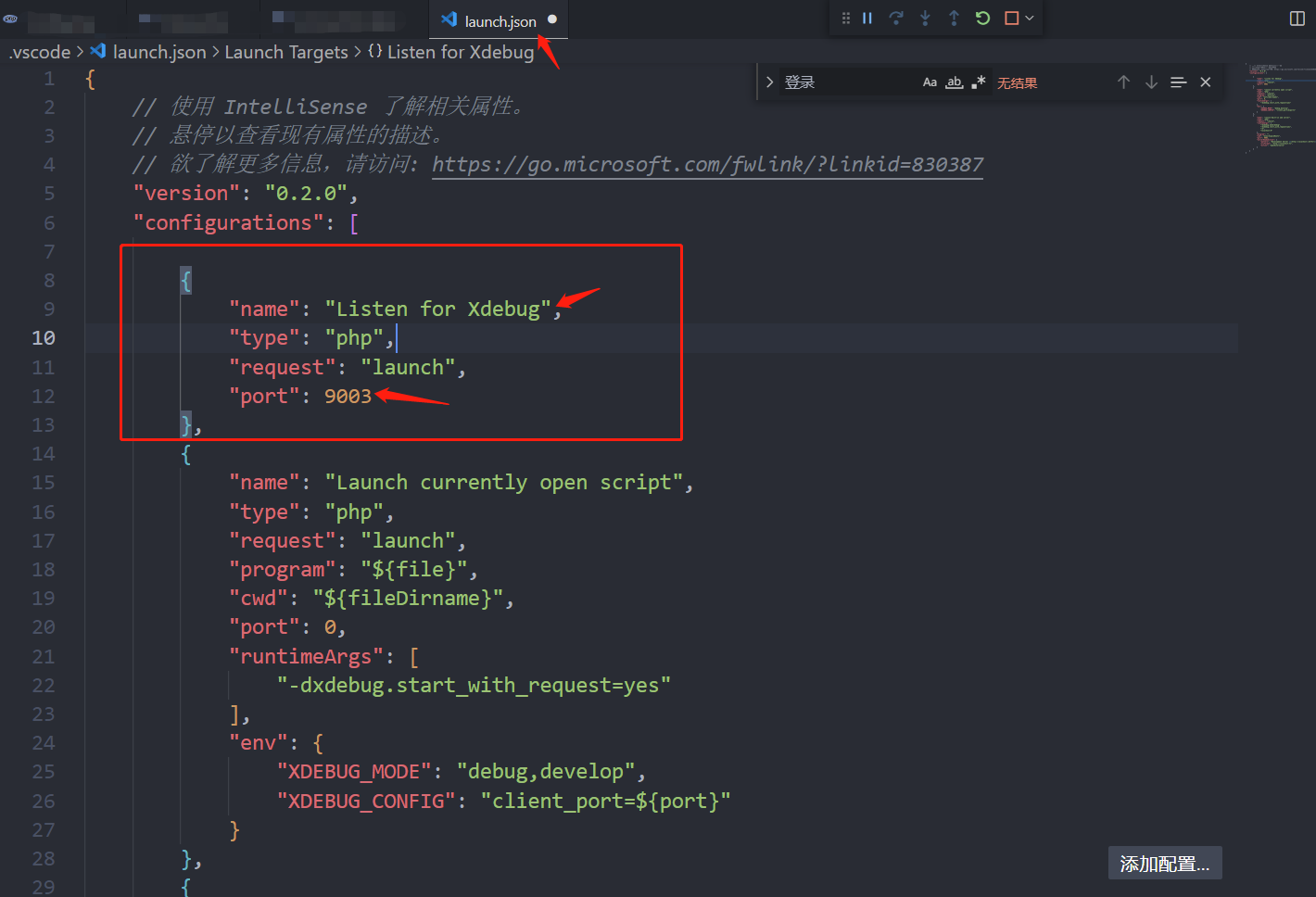1316x897 pixels.
Task: Toggle Match Whole Word in find
Action: [x=954, y=82]
